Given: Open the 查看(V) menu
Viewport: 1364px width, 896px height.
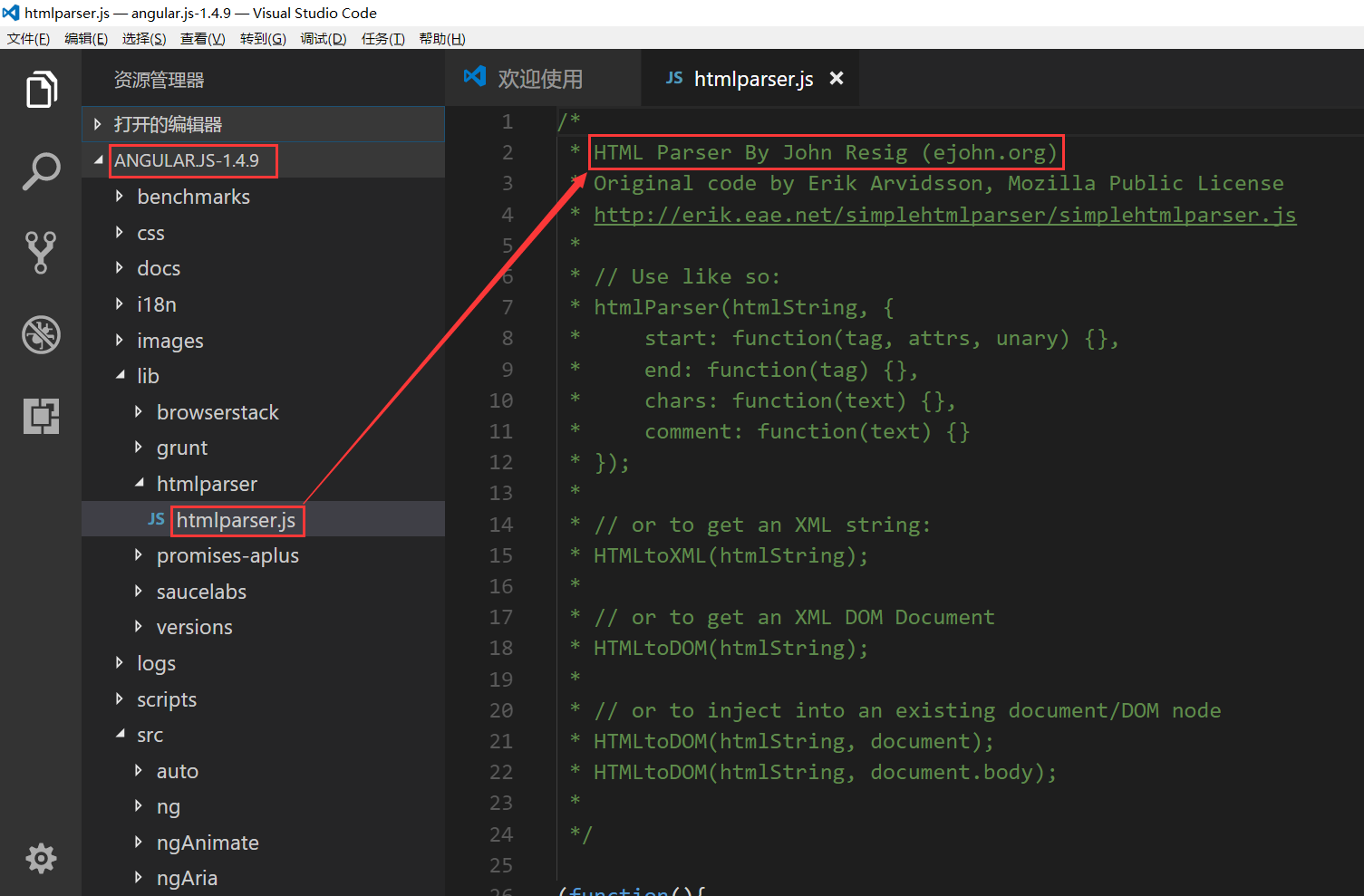Looking at the screenshot, I should coord(202,38).
